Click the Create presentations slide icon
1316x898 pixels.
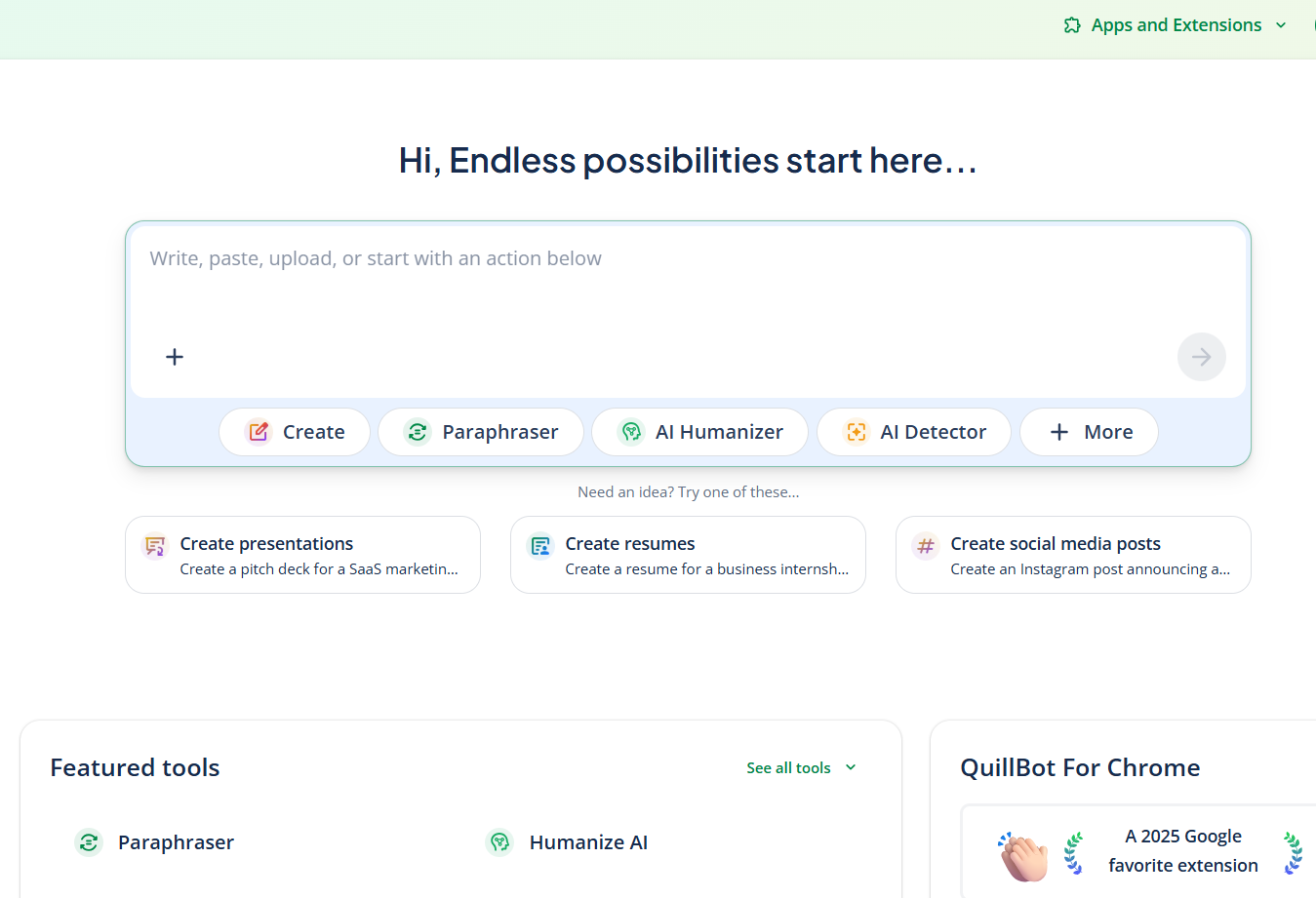click(155, 545)
